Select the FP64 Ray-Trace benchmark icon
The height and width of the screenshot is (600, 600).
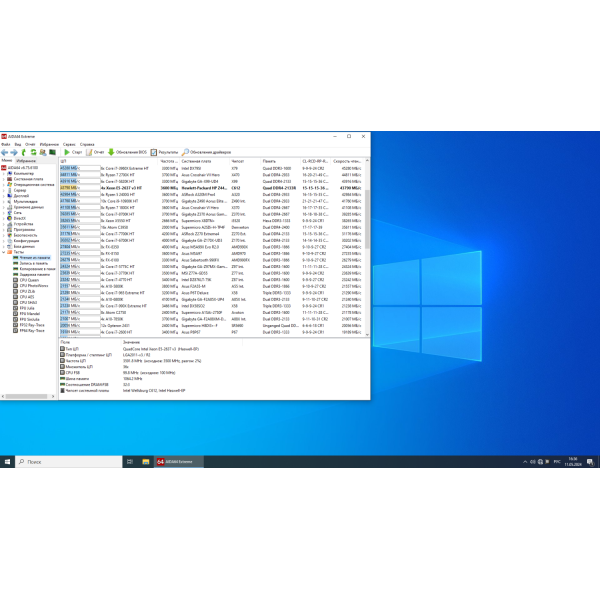click(16, 331)
